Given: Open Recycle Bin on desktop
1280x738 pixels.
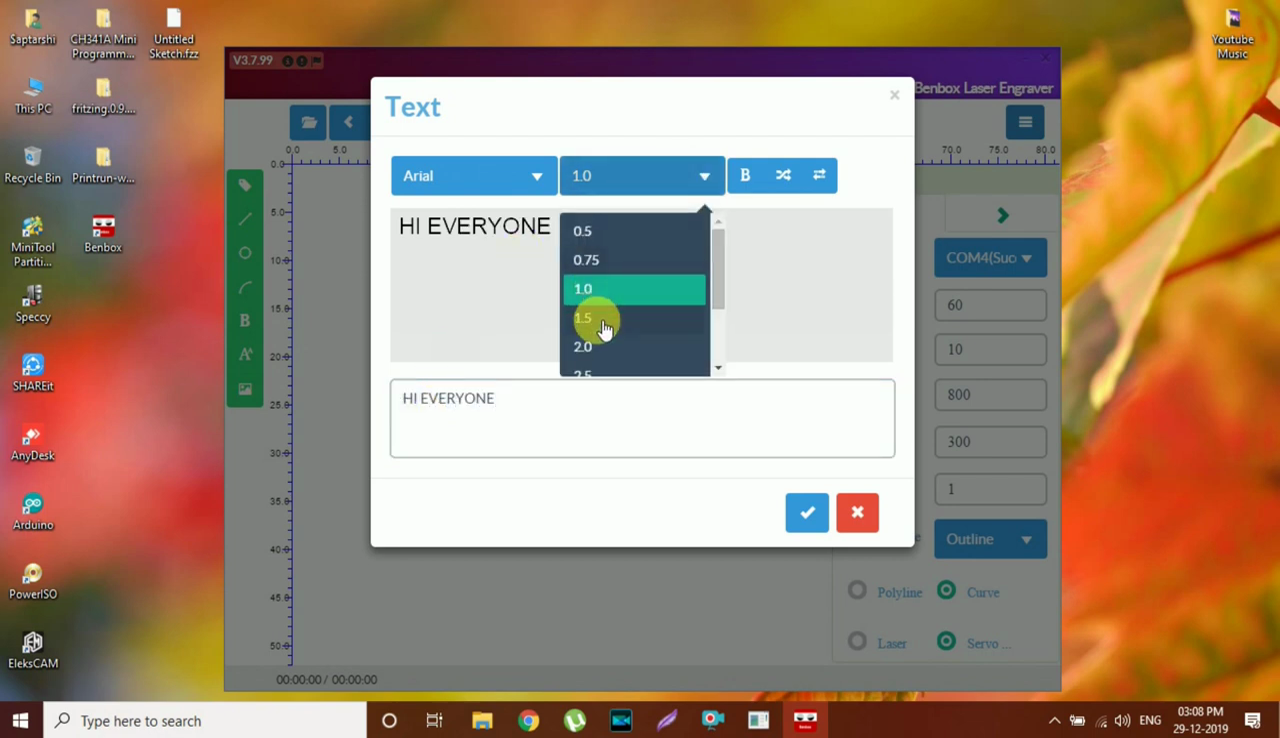Looking at the screenshot, I should pyautogui.click(x=33, y=166).
